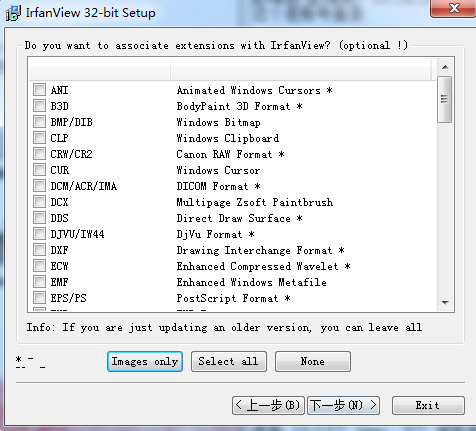Viewport: 476px width, 431px height.
Task: Check the ECW extension checkbox
Action: (39, 266)
